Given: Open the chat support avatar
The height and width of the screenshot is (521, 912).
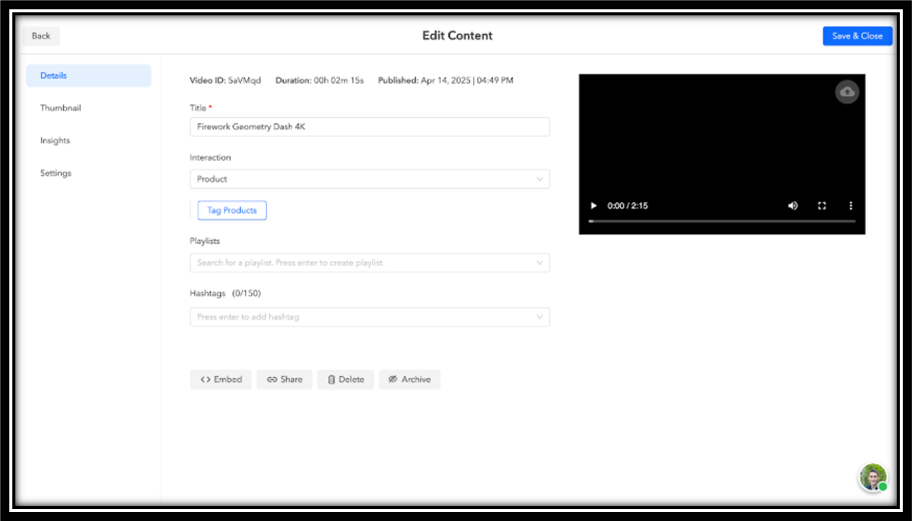Looking at the screenshot, I should 873,477.
